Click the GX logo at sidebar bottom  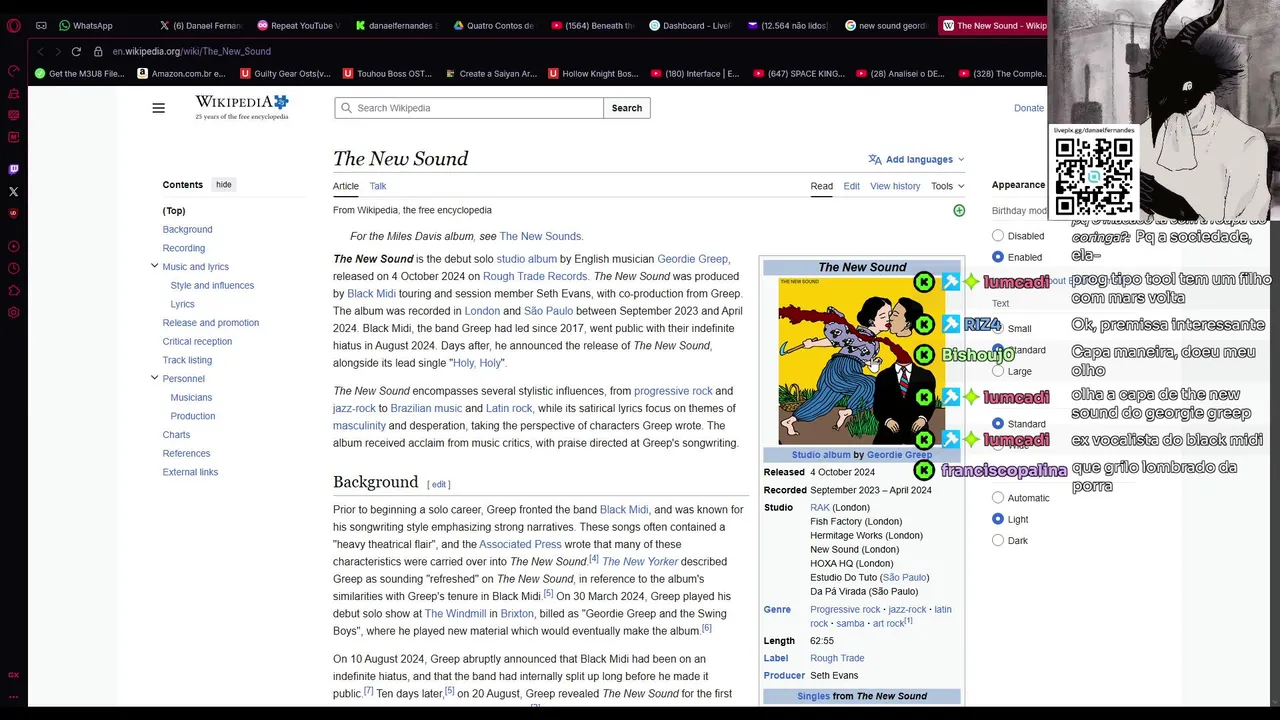[x=13, y=675]
